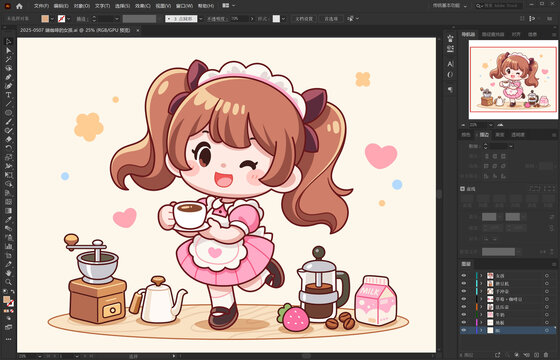Choose the Zoom magnifier tool
The height and width of the screenshot is (360, 560).
[x=8, y=282]
